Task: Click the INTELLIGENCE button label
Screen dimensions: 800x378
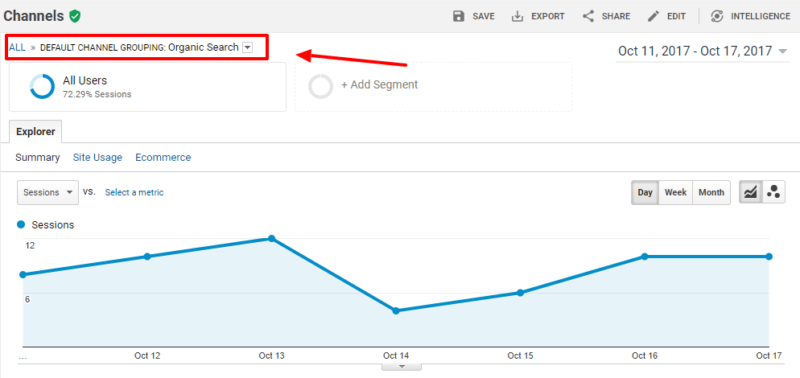Action: coord(760,16)
